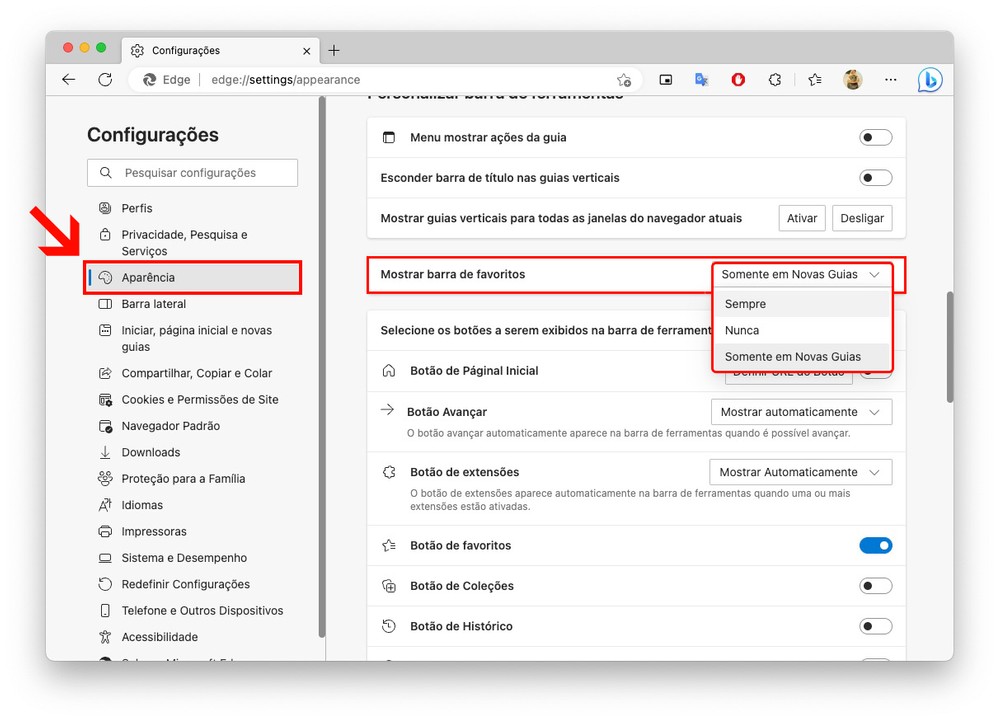Click the browser refresh icon

click(x=105, y=80)
